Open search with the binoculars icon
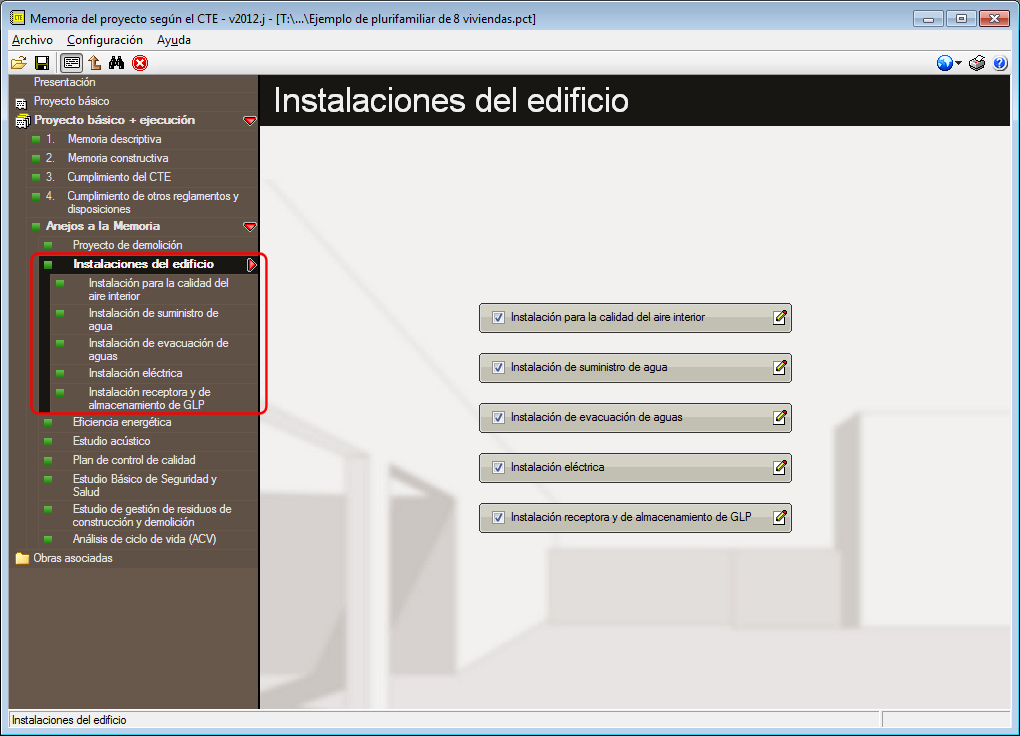The image size is (1020, 736). [116, 63]
